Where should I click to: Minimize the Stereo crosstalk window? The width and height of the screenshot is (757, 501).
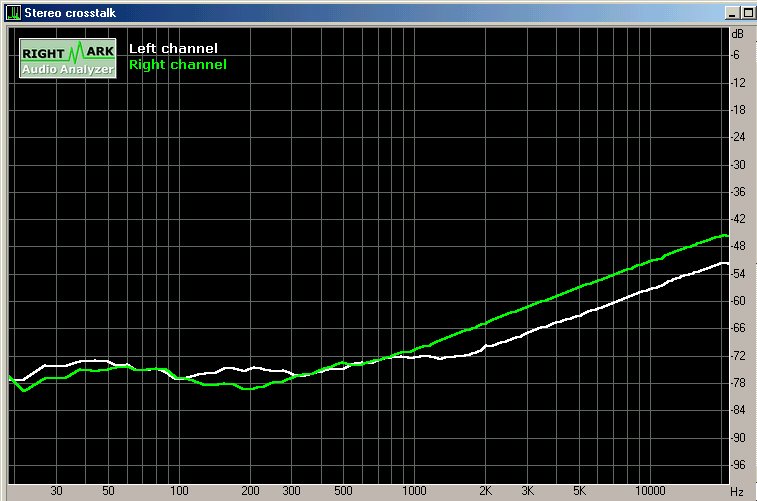732,13
